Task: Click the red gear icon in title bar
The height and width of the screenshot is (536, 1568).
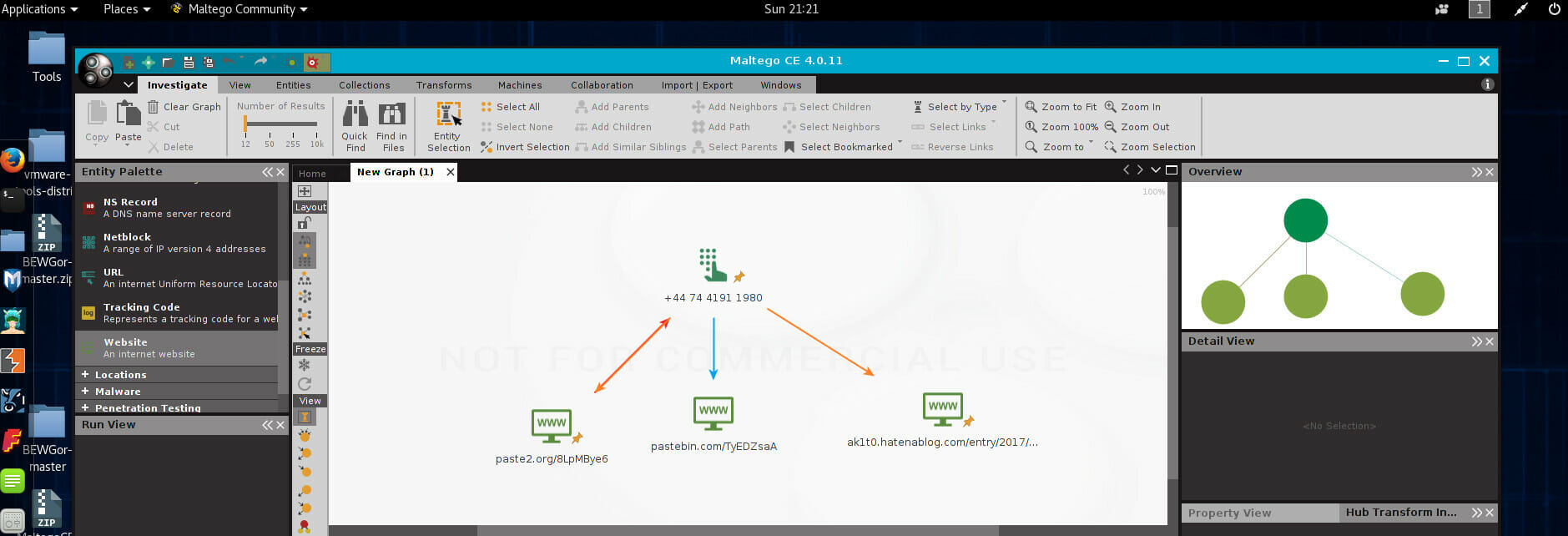Action: coord(313,63)
